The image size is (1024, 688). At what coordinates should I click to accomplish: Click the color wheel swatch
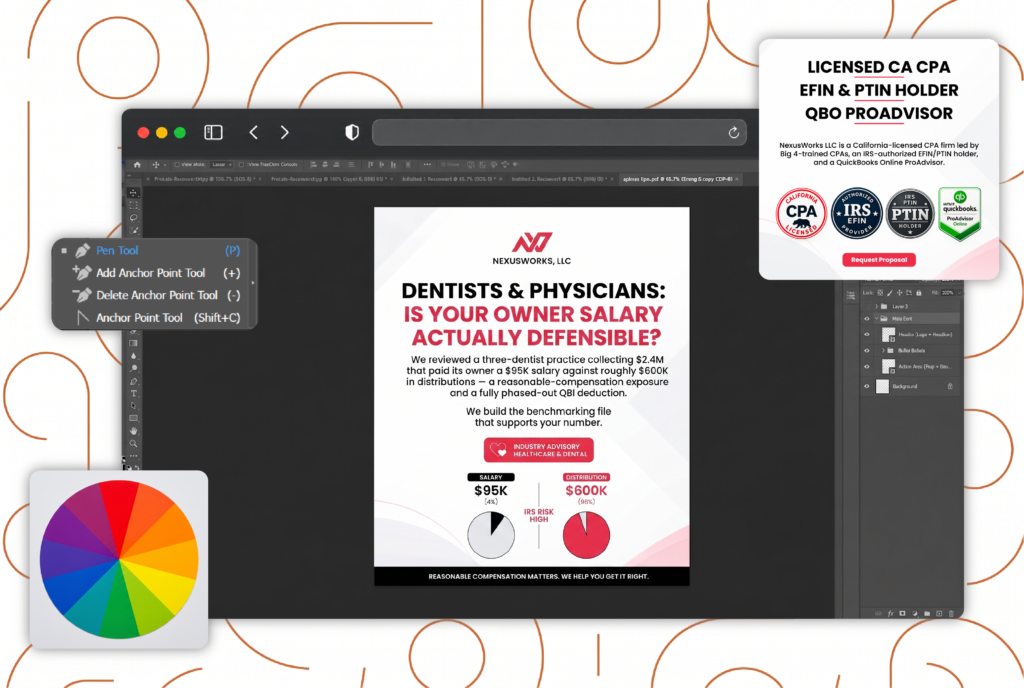tap(119, 559)
